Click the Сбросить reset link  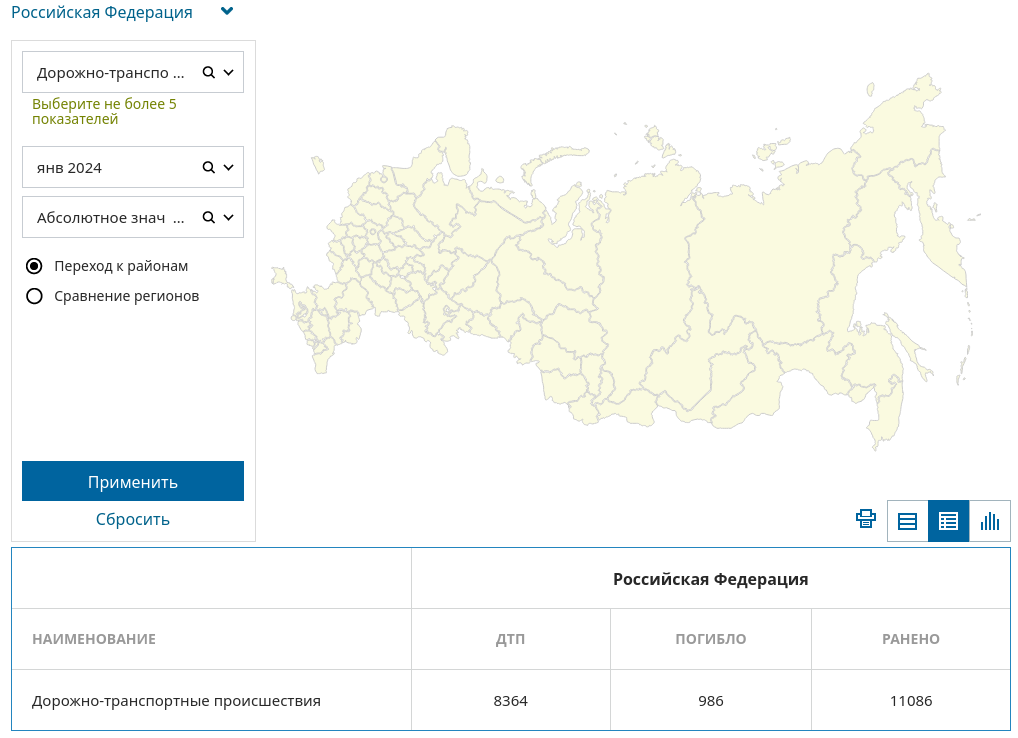click(133, 519)
